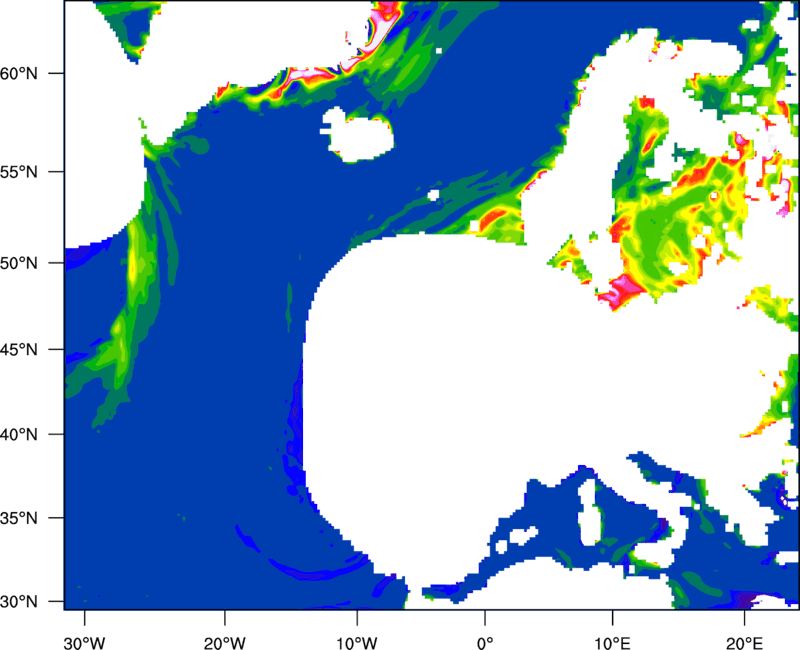Click the 30°W longitude label

click(x=85, y=643)
